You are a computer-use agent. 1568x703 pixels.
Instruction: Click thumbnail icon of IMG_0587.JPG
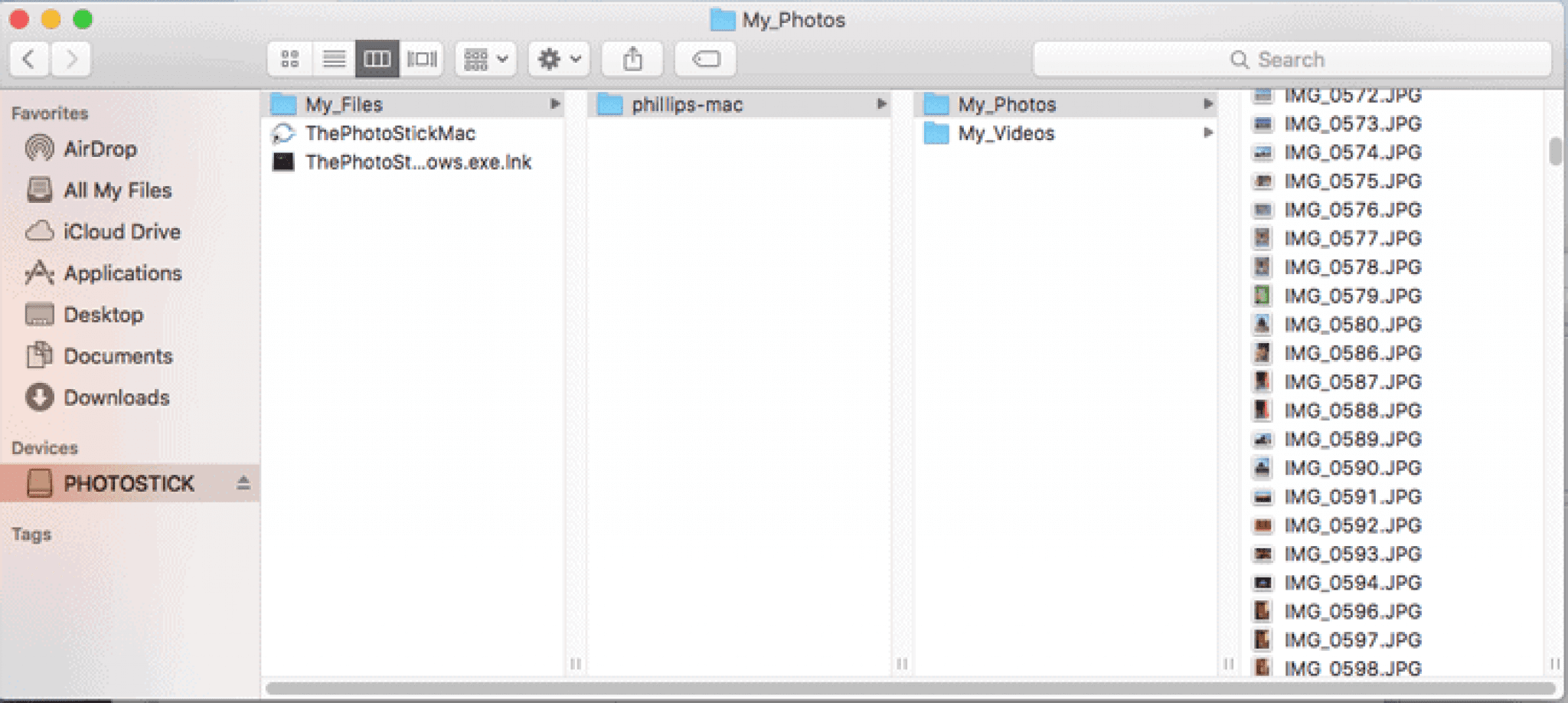(1262, 381)
